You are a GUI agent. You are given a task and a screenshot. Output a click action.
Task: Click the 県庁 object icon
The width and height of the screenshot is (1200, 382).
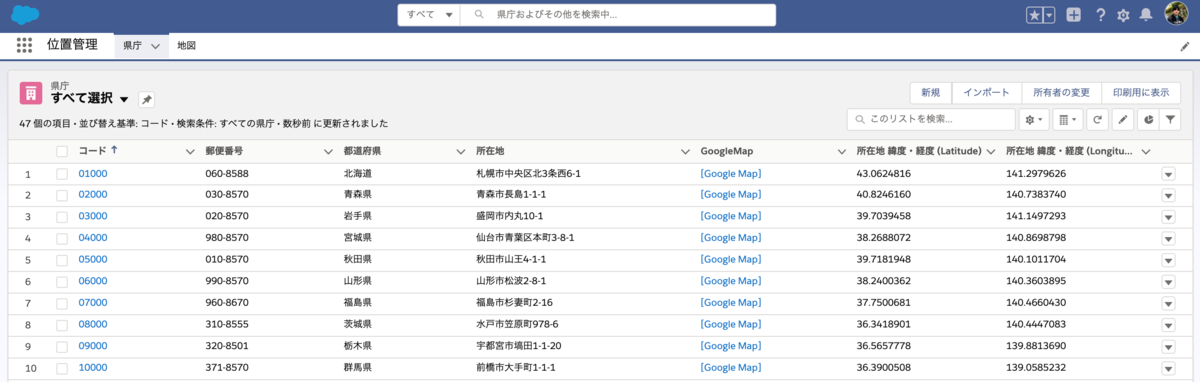[31, 93]
